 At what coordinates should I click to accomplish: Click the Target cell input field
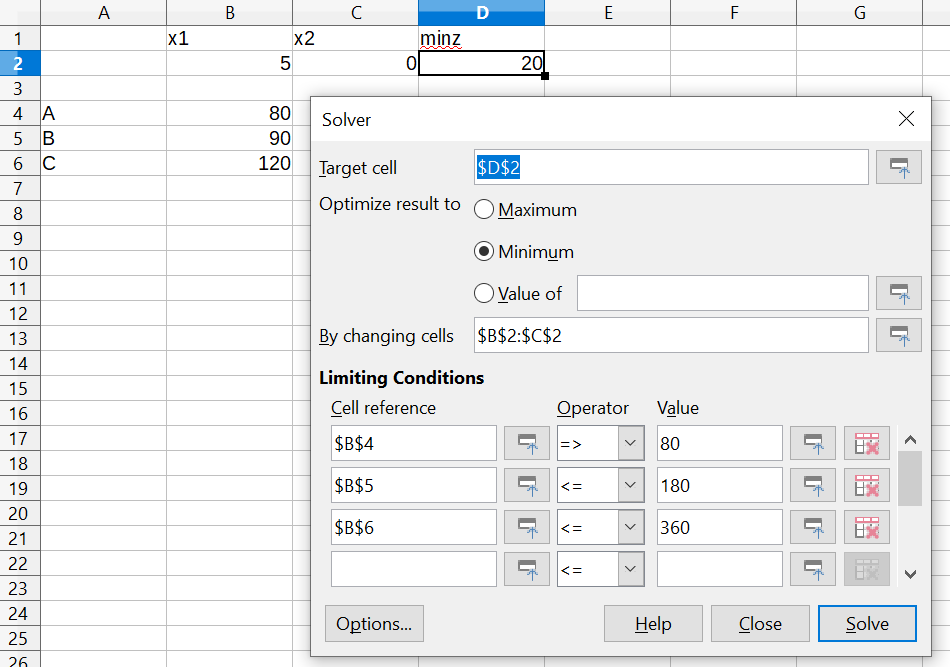(671, 167)
